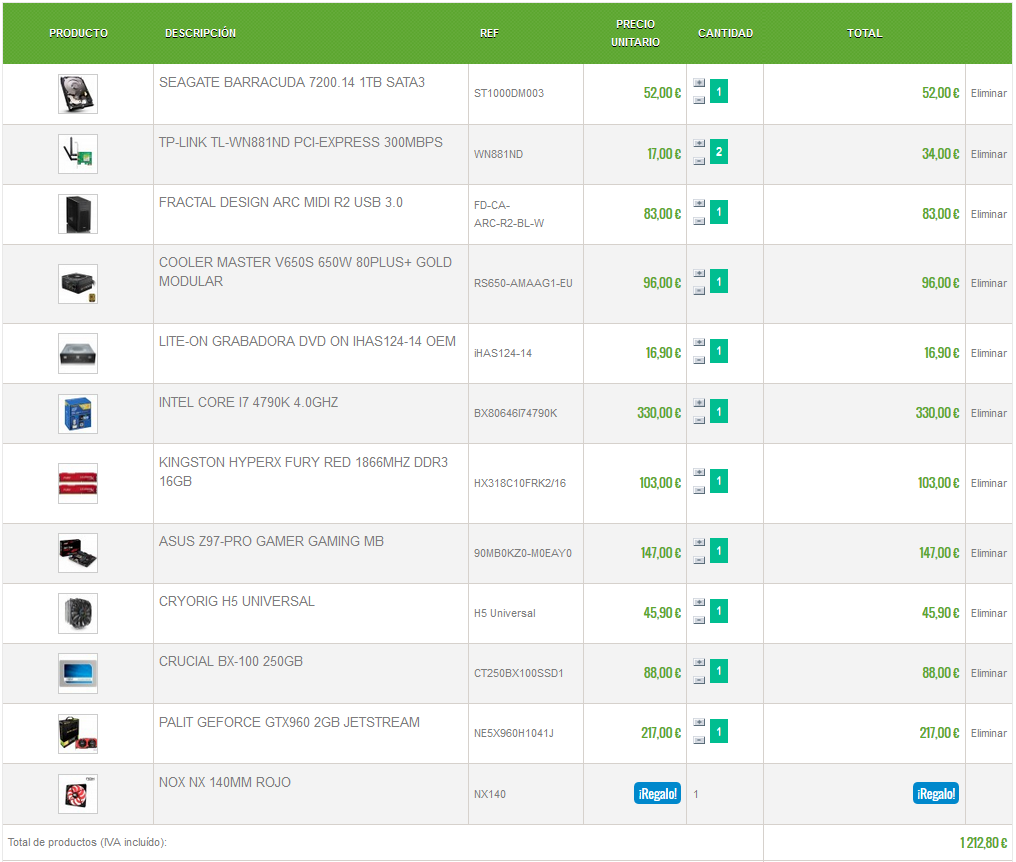This screenshot has width=1016, height=862.
Task: Open PALIT GEFORCE GTX960 2GB JETSTREAM product
Action: [x=289, y=722]
